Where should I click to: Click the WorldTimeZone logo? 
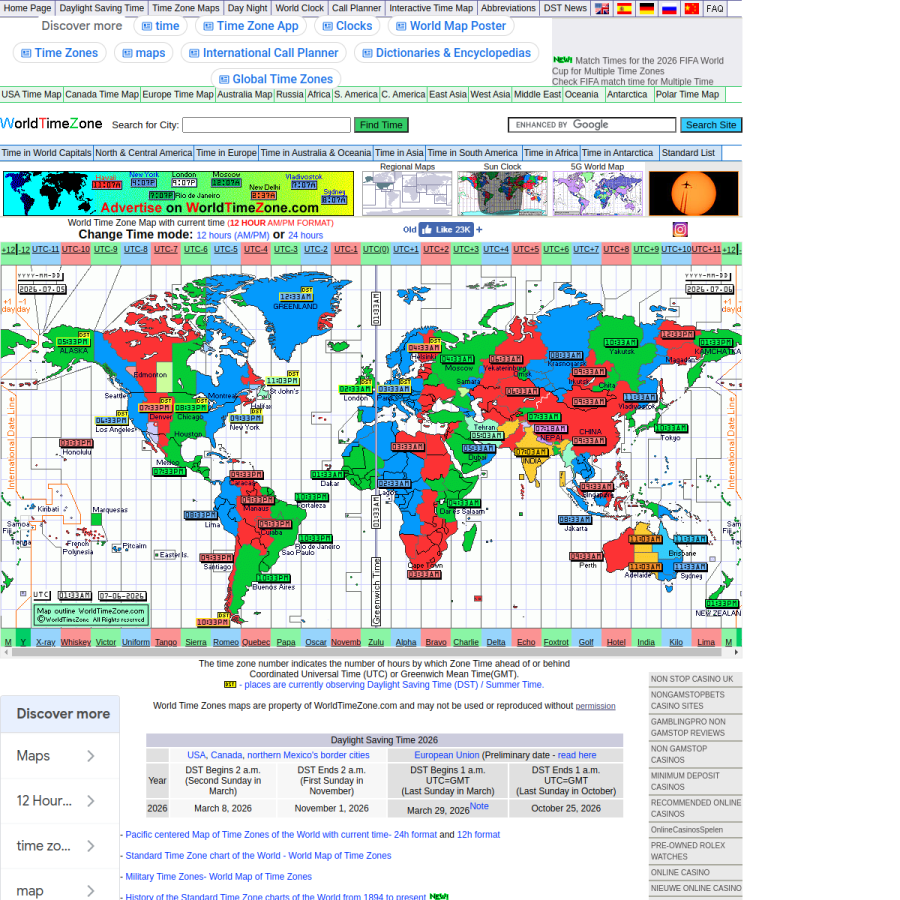[x=51, y=123]
